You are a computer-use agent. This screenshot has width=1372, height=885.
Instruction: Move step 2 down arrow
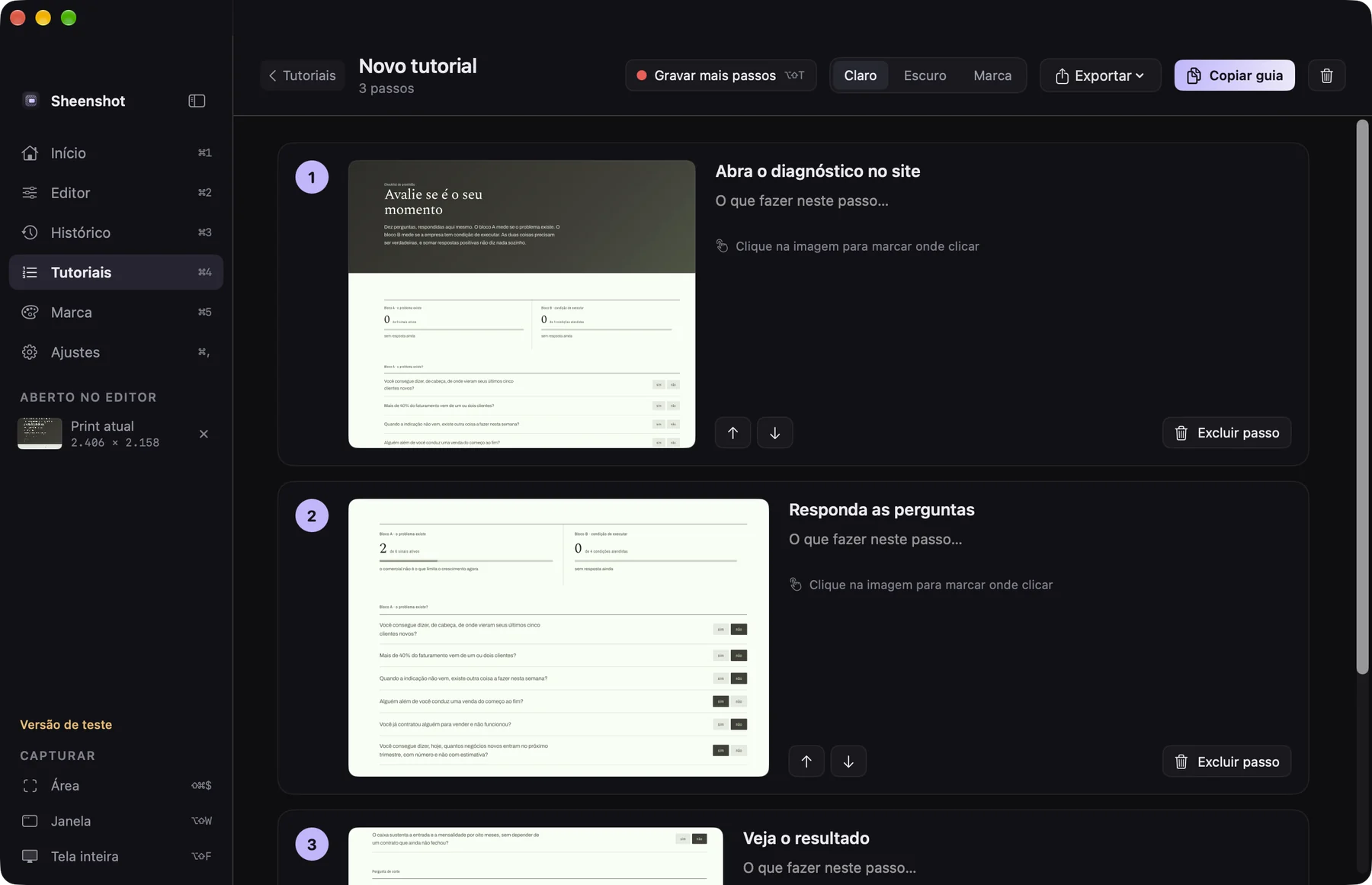(848, 762)
